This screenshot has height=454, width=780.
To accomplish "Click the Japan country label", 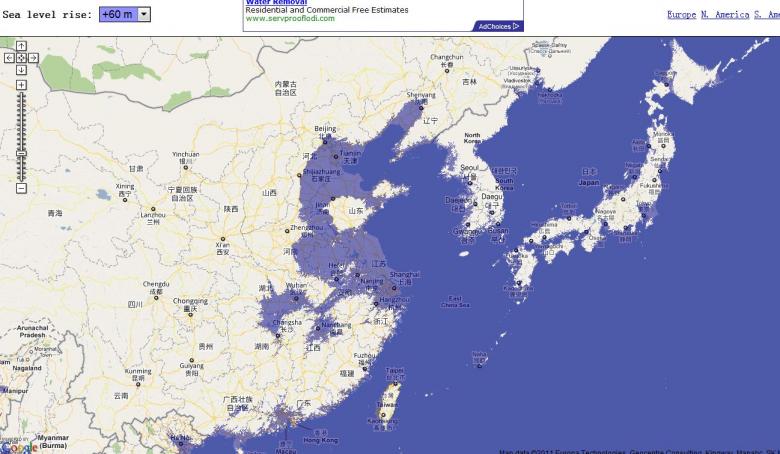I will [x=589, y=182].
